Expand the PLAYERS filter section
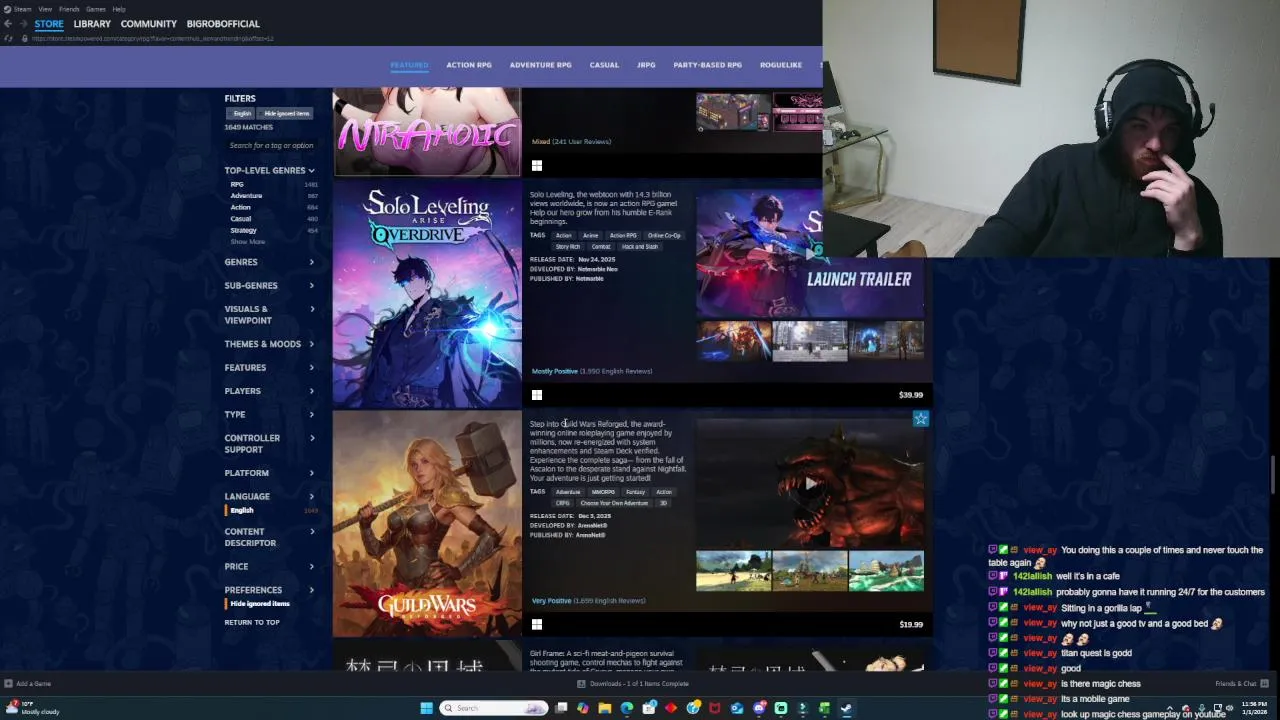 point(270,391)
